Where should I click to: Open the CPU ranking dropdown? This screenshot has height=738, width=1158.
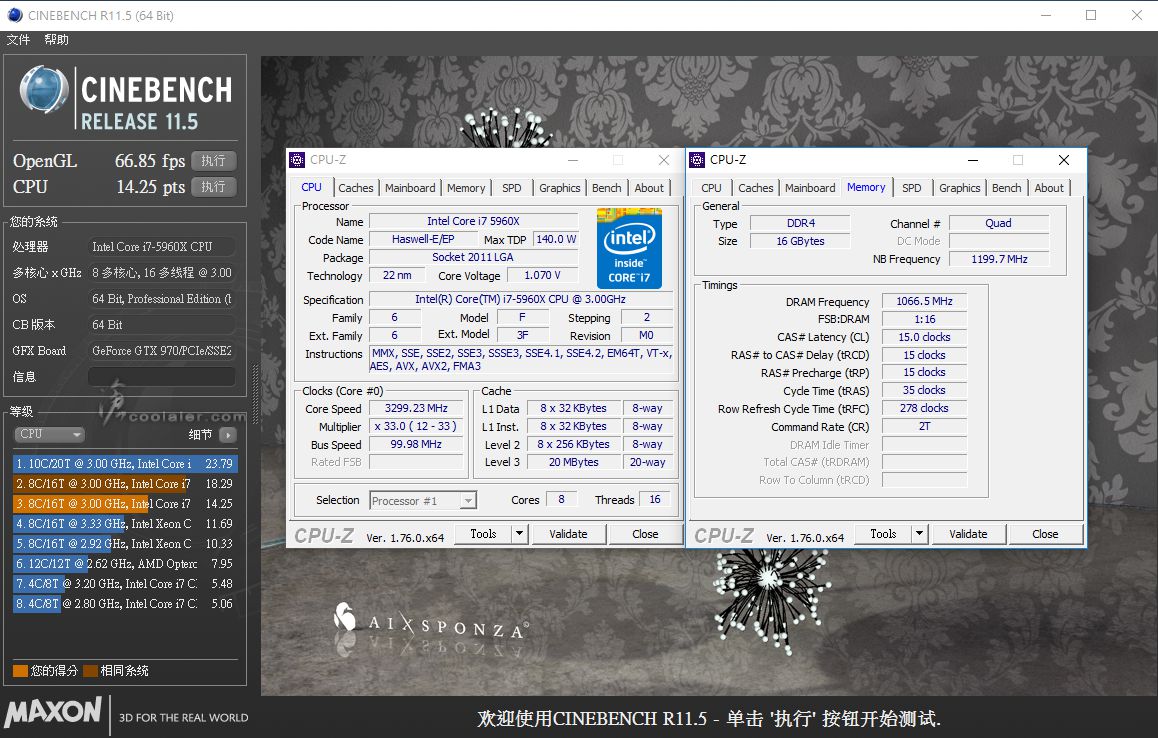coord(49,434)
